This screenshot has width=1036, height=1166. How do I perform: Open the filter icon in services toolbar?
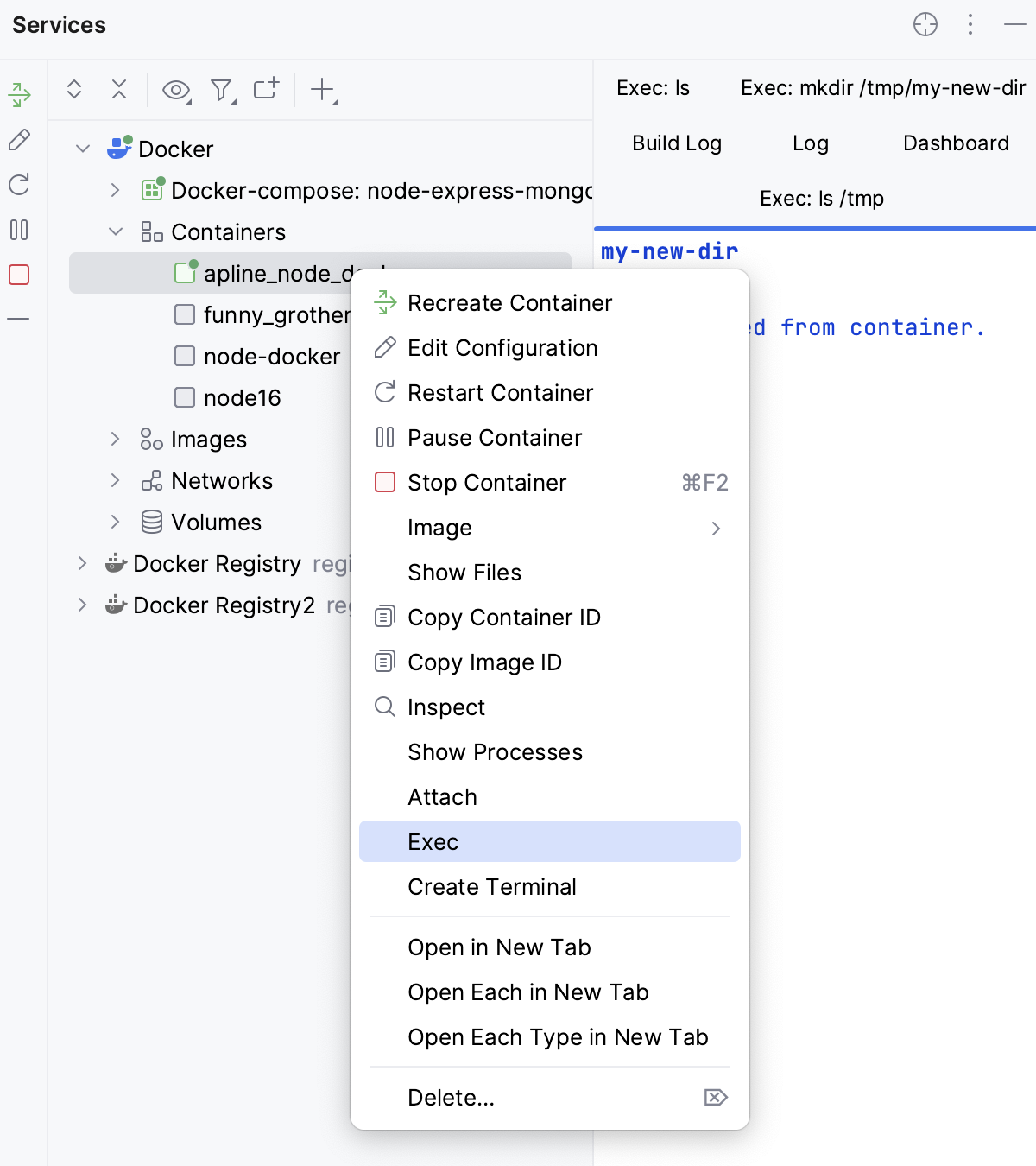tap(222, 89)
